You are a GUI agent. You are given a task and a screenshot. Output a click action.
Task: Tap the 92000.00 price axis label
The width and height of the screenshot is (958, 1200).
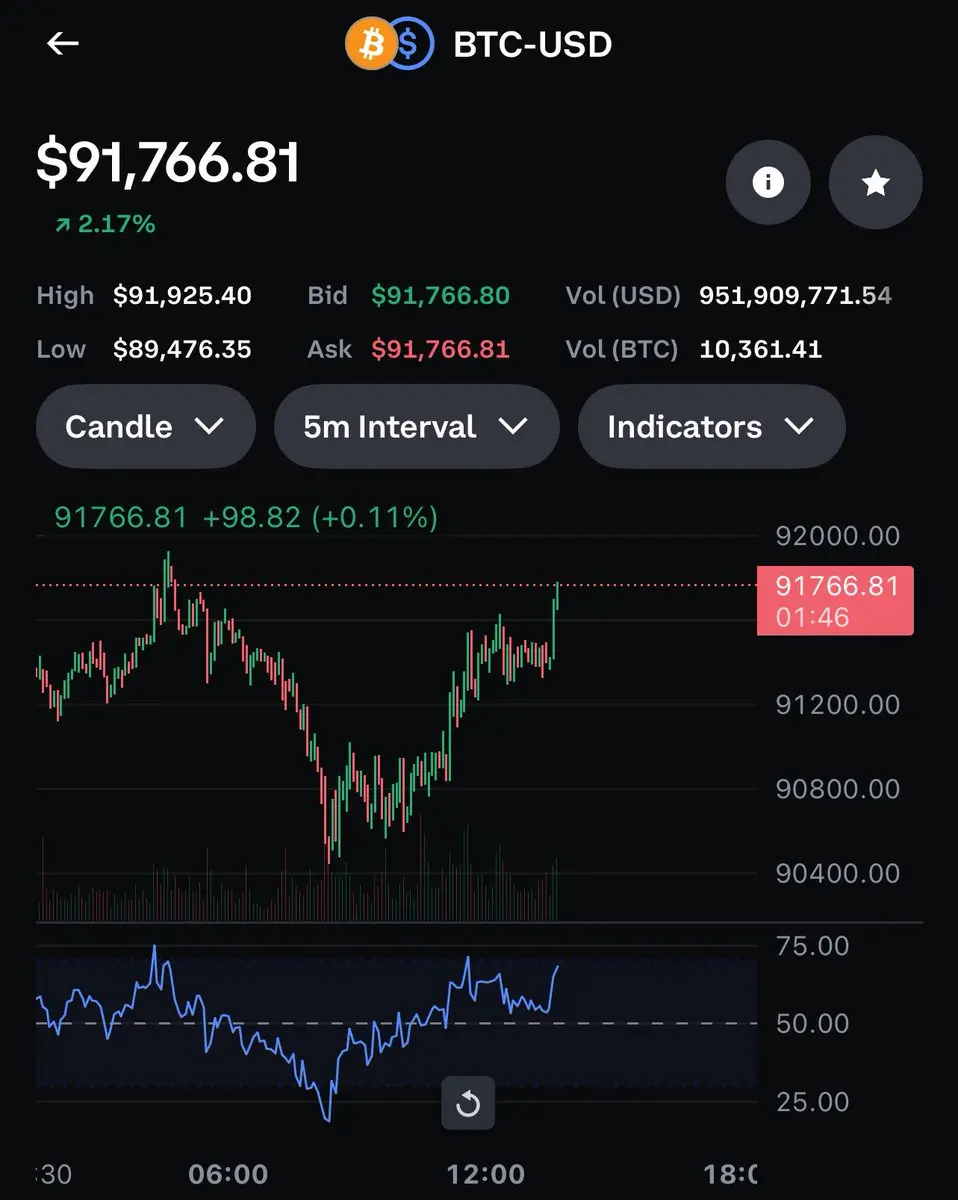tap(838, 536)
